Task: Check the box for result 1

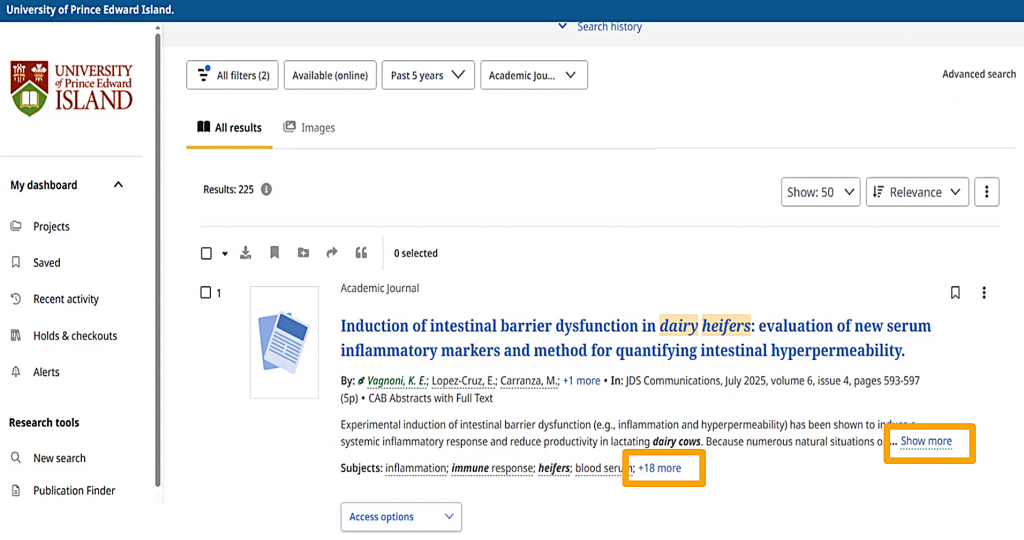Action: click(206, 293)
